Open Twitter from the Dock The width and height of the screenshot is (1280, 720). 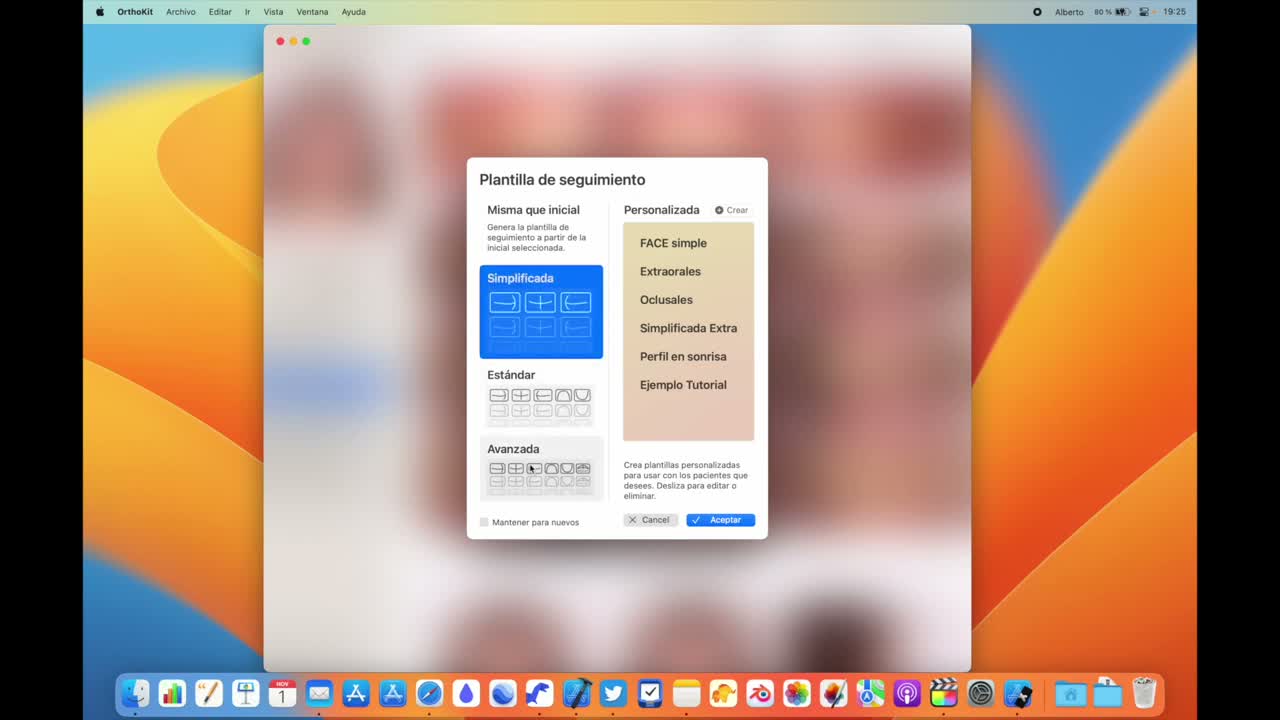click(613, 693)
